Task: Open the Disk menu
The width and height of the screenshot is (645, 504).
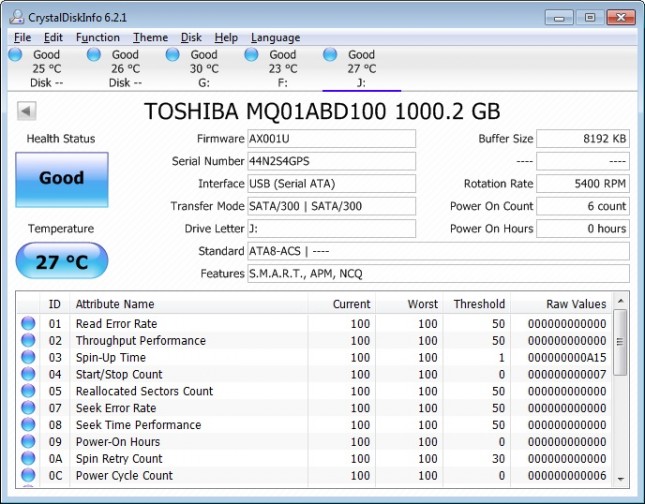Action: coord(191,37)
